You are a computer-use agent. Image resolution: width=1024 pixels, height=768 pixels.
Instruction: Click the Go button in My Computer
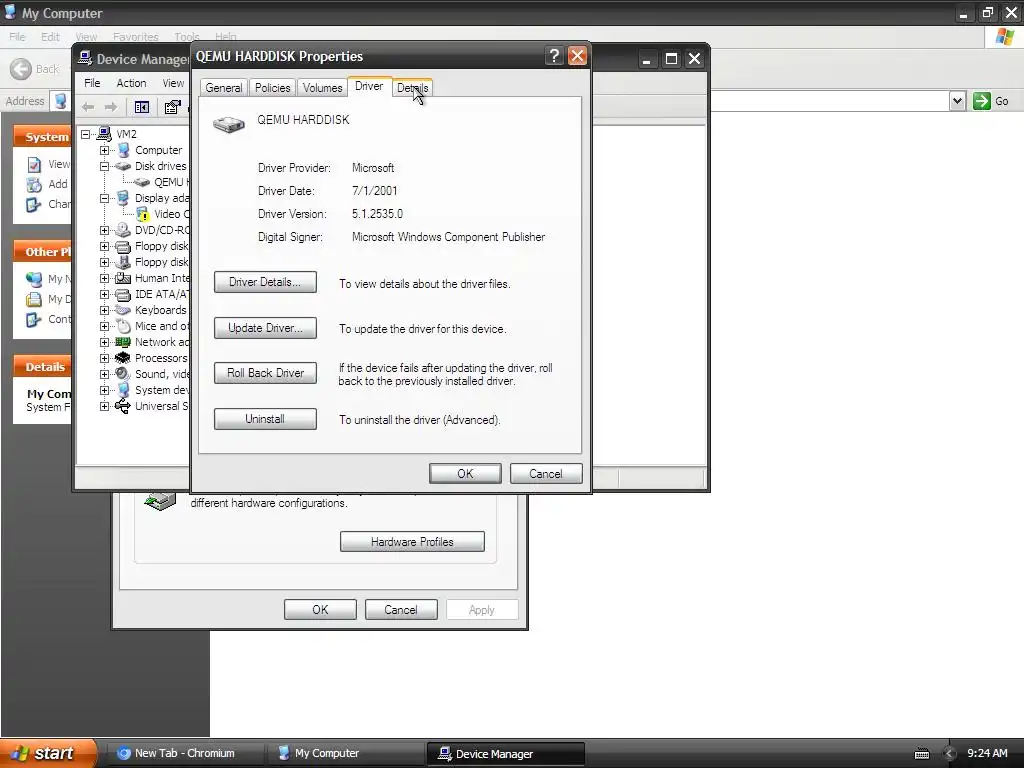[991, 101]
